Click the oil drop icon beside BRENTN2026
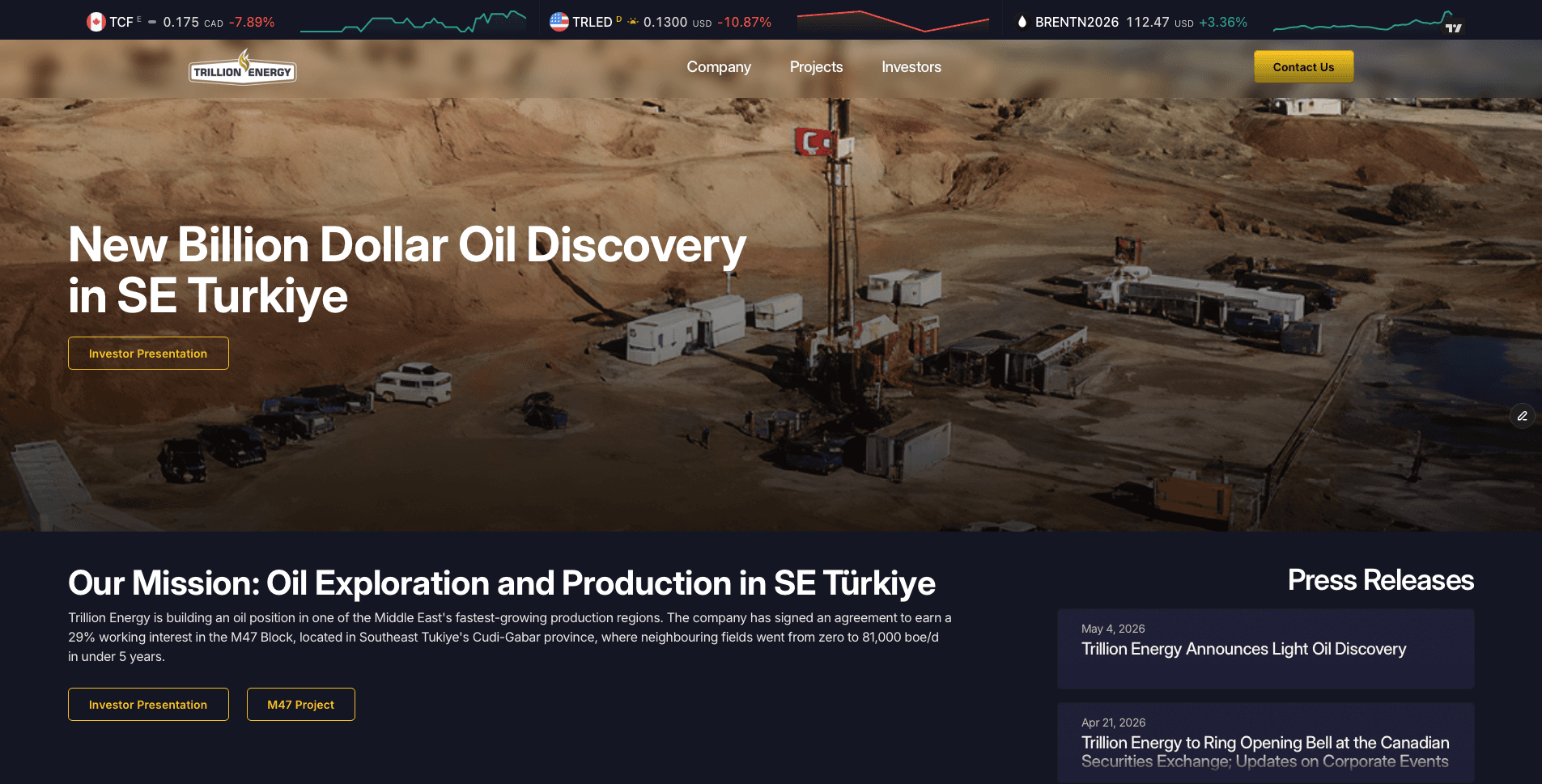This screenshot has width=1542, height=784. point(1022,22)
